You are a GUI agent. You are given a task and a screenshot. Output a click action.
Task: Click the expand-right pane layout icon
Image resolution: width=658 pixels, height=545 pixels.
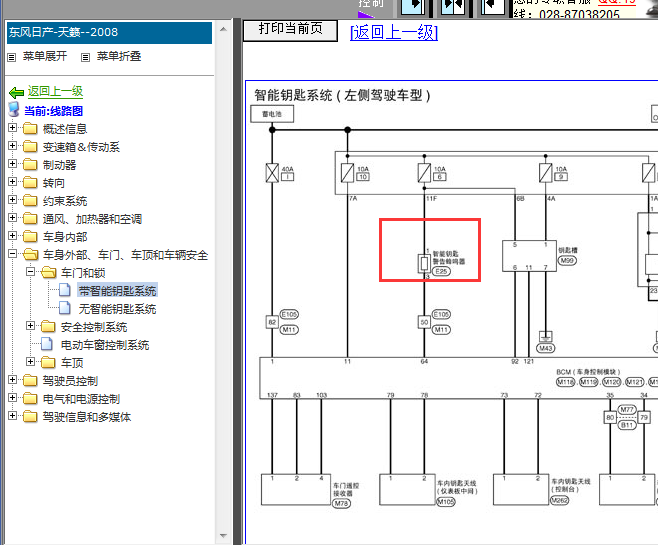(413, 7)
